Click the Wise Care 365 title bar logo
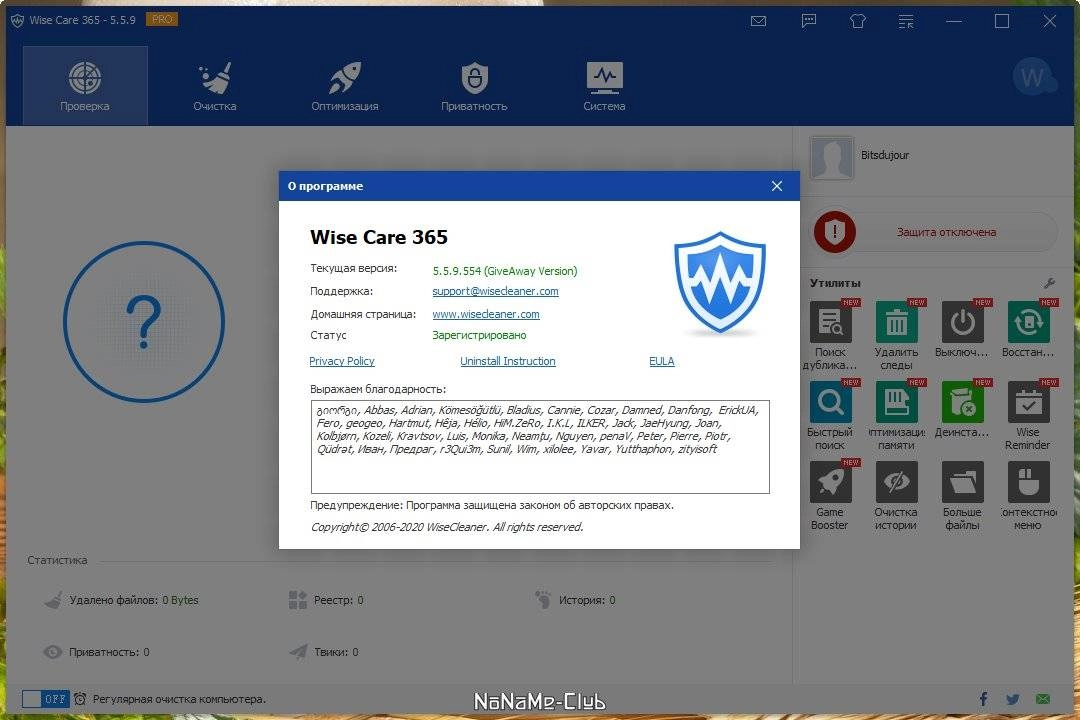1080x720 pixels. point(17,21)
